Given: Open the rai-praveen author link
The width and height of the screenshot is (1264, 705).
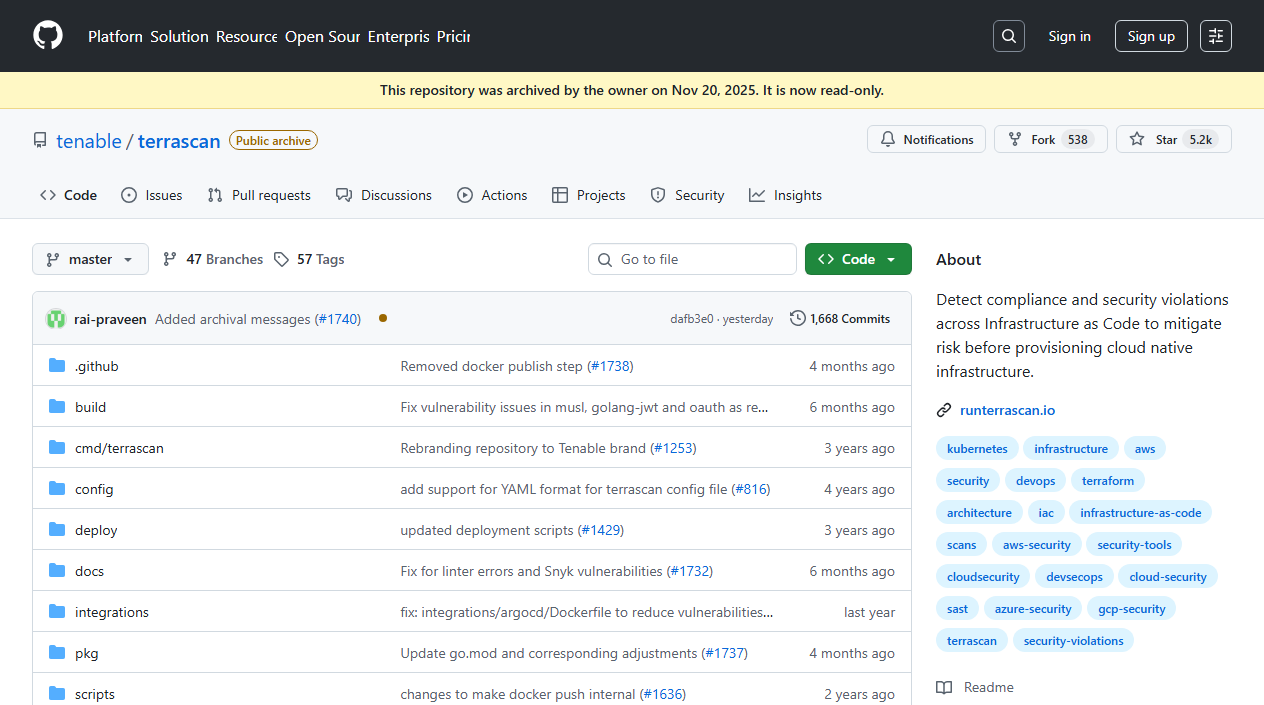Looking at the screenshot, I should pyautogui.click(x=110, y=319).
